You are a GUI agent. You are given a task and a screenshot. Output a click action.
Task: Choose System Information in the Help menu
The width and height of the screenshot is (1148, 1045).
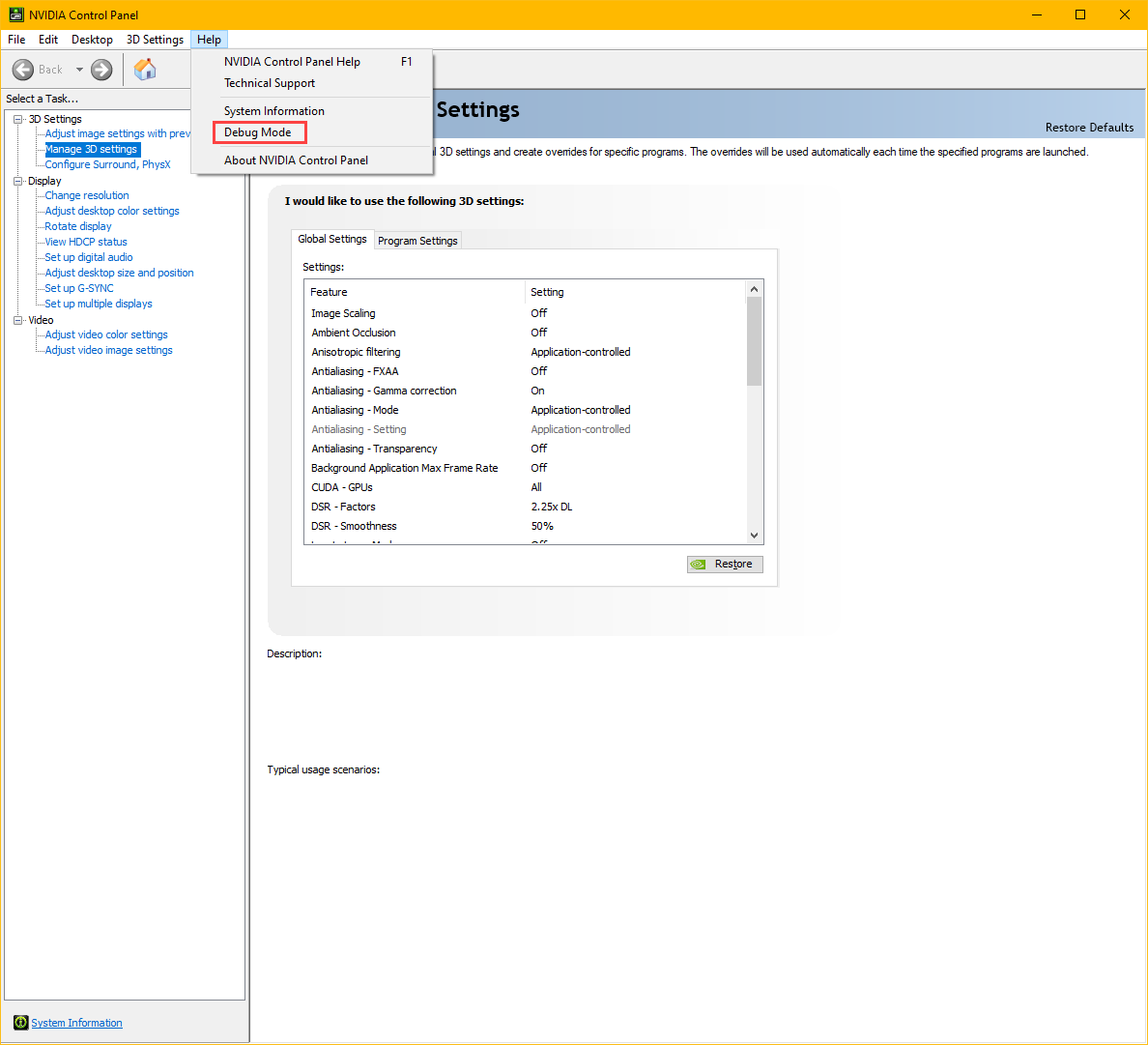[312, 110]
